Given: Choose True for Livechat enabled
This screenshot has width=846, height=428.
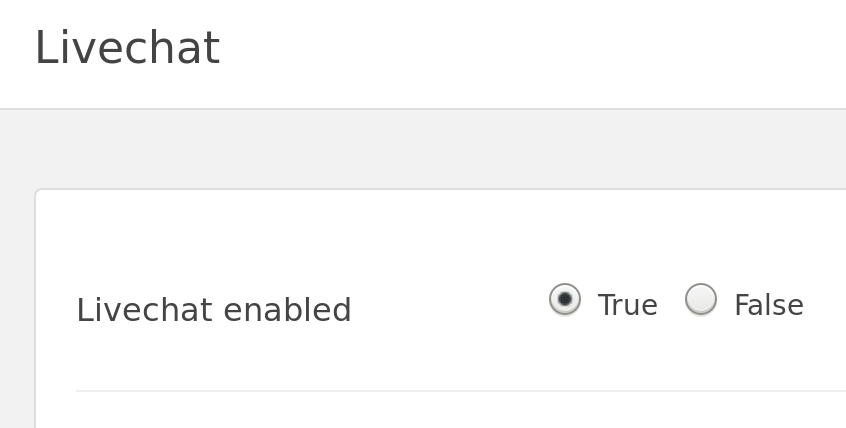Looking at the screenshot, I should 565,299.
